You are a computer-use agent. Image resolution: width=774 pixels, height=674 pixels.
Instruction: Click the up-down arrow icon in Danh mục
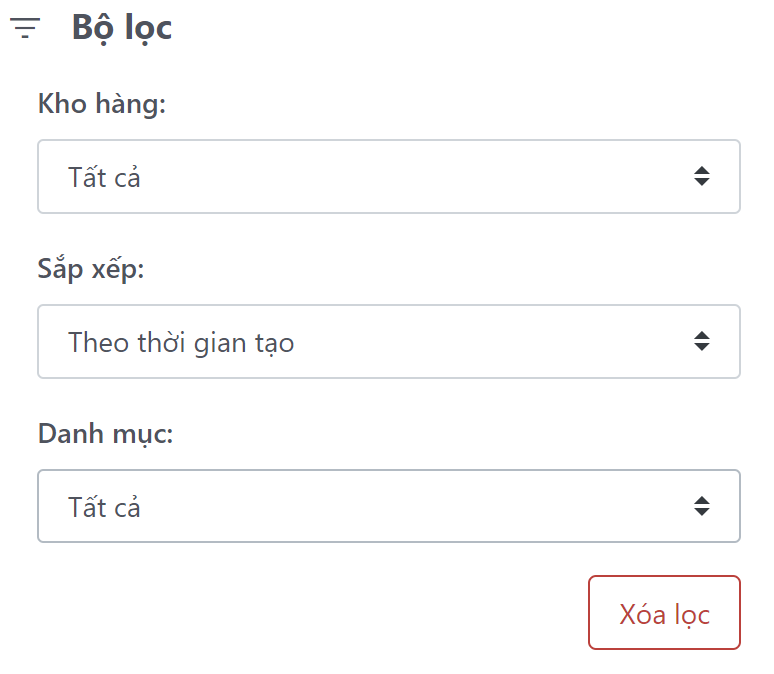click(702, 507)
